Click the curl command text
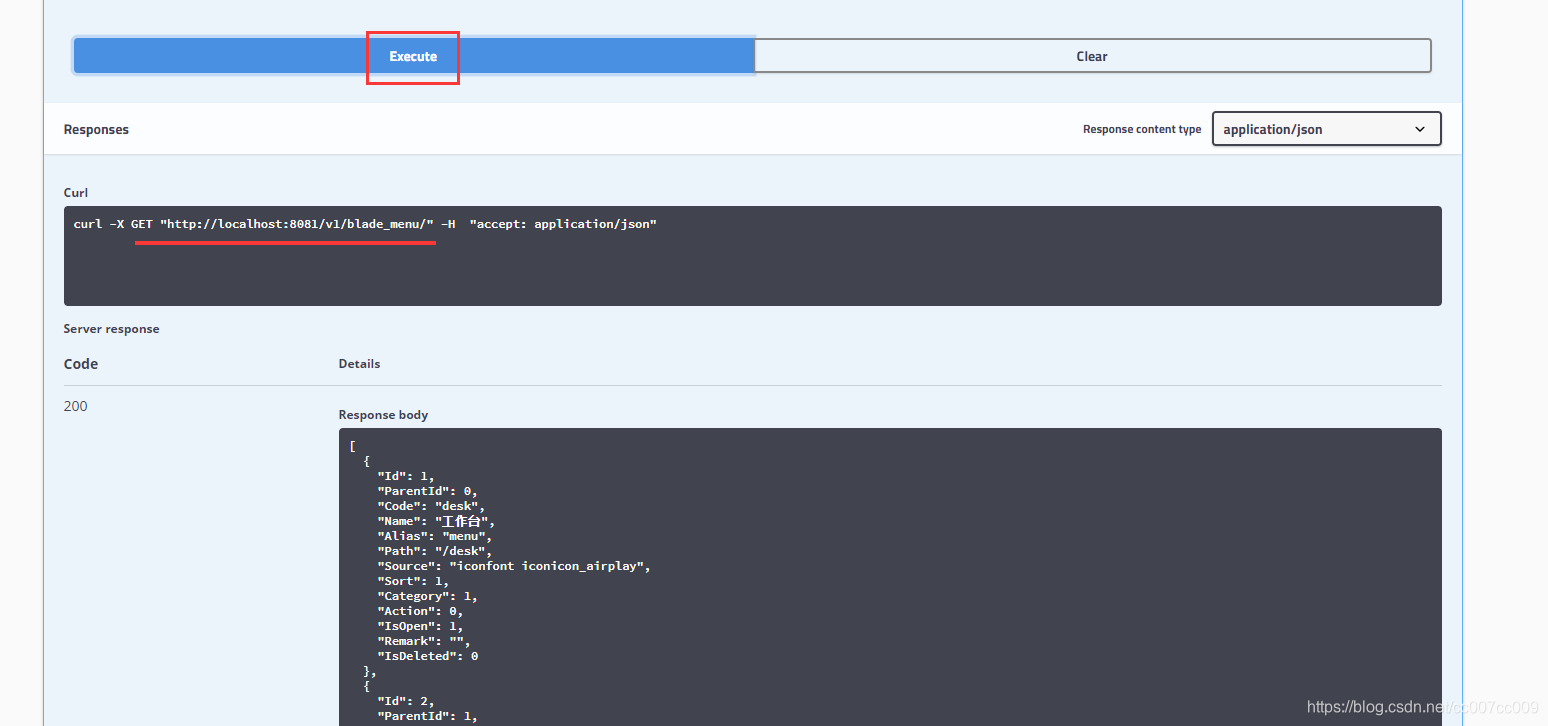 [x=365, y=224]
